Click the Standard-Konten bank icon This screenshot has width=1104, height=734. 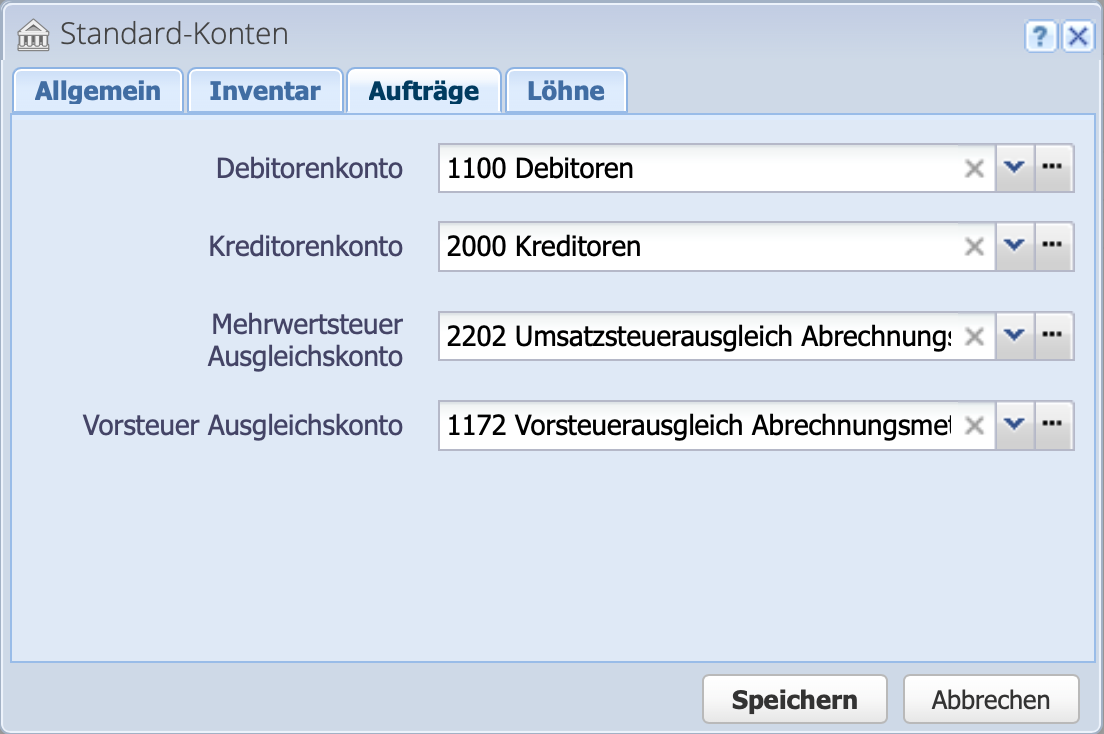pos(34,35)
